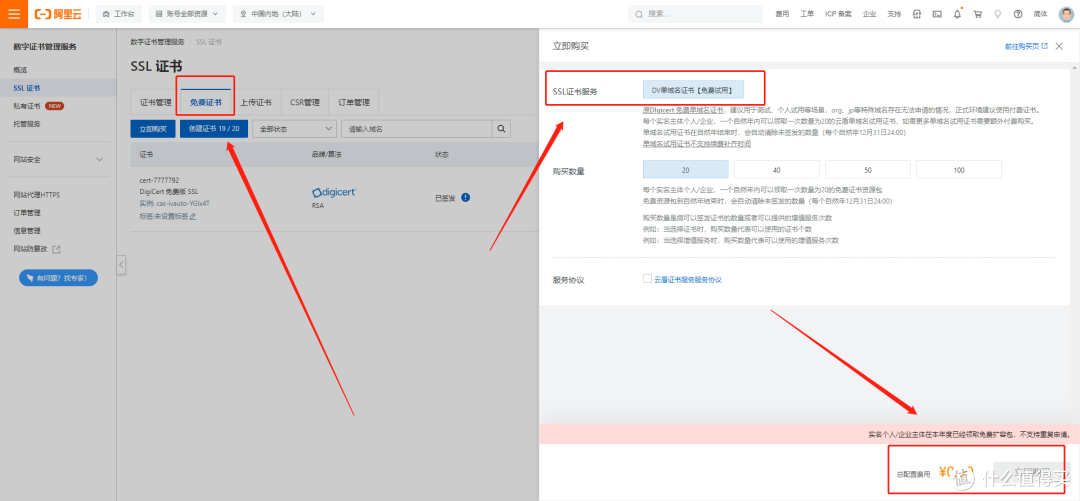The width and height of the screenshot is (1080, 501).
Task: Open 云盾证书服务服务协议 link
Action: point(687,280)
